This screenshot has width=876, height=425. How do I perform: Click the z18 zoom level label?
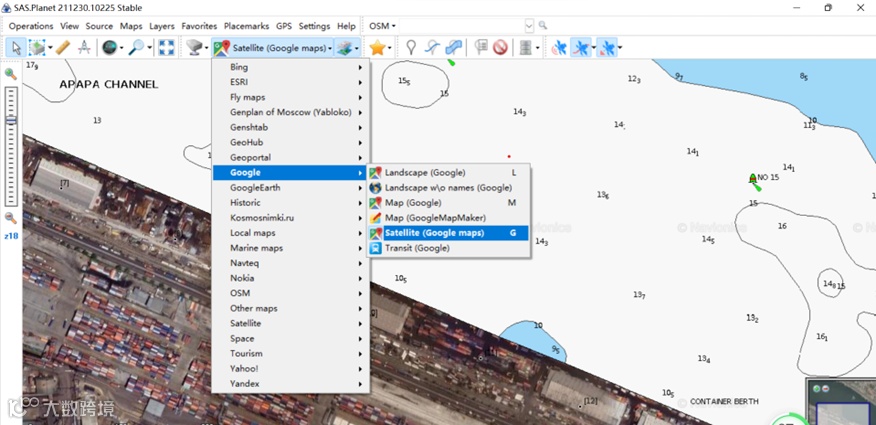click(x=11, y=236)
